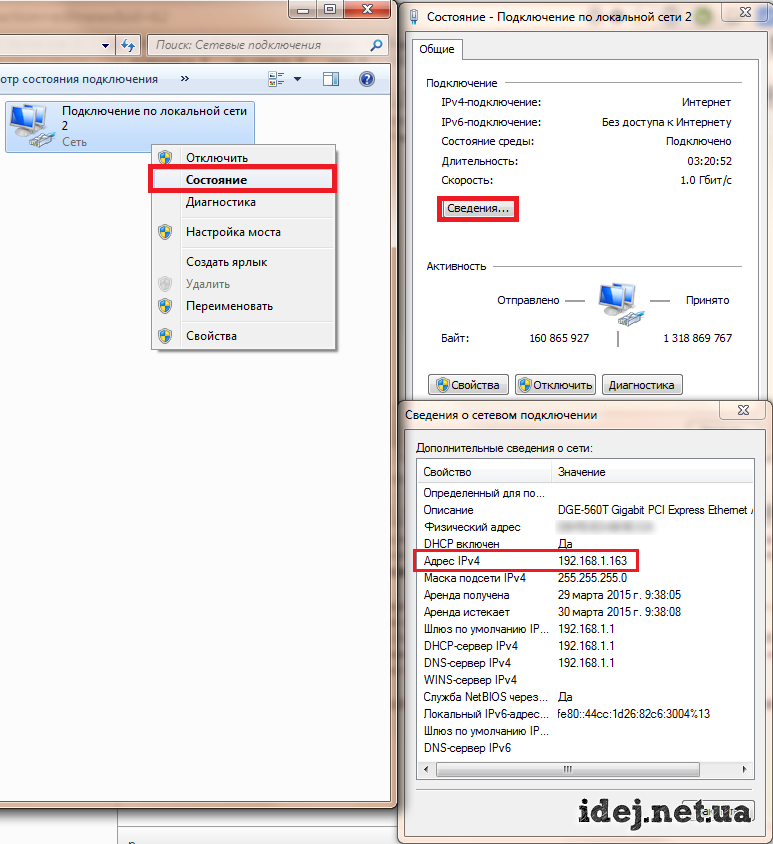Viewport: 773px width, 844px height.
Task: Select the 'DHCP-сервер IPv4' row
Action: pos(585,646)
